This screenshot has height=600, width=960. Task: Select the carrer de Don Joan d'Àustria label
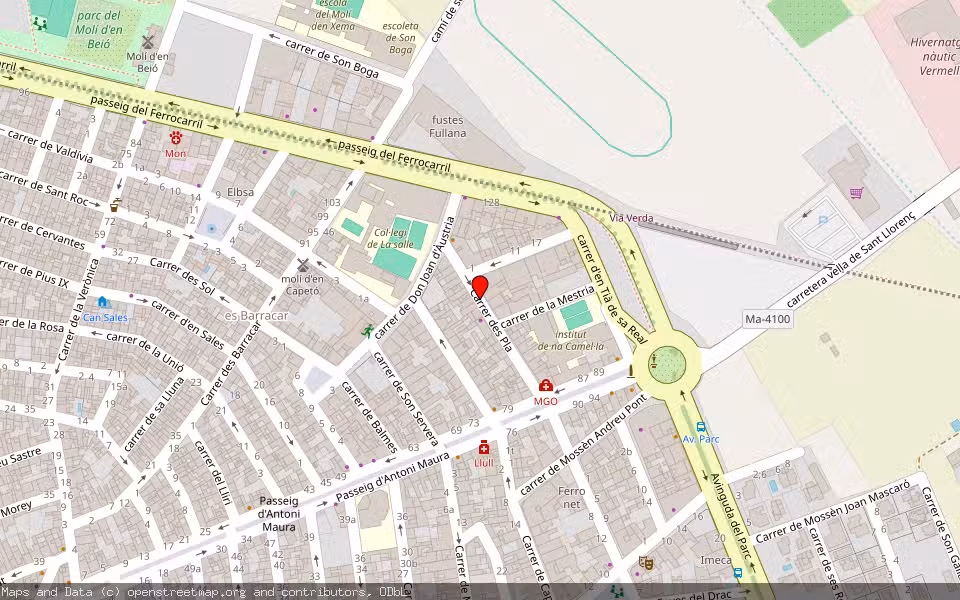416,277
